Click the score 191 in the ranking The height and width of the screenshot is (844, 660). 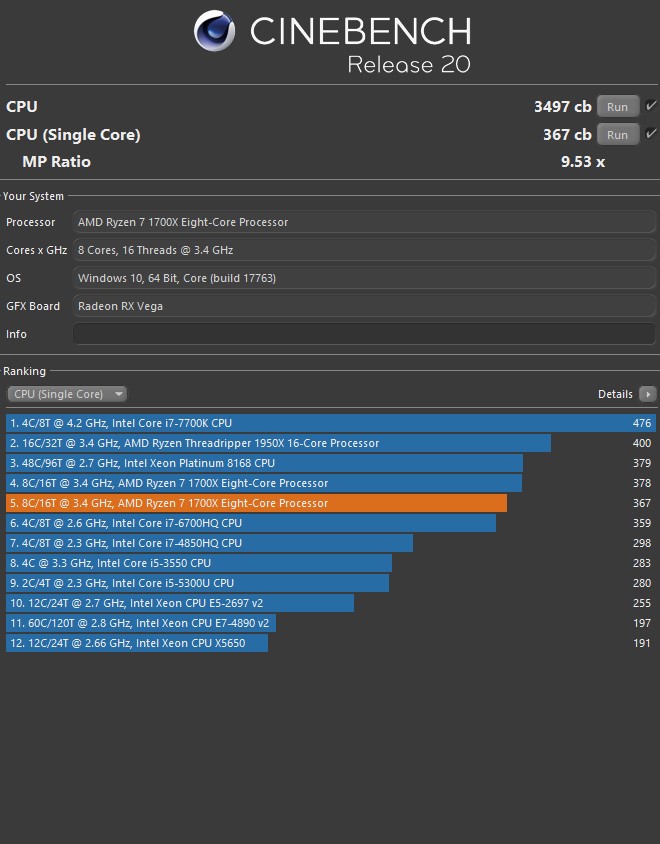(x=642, y=643)
